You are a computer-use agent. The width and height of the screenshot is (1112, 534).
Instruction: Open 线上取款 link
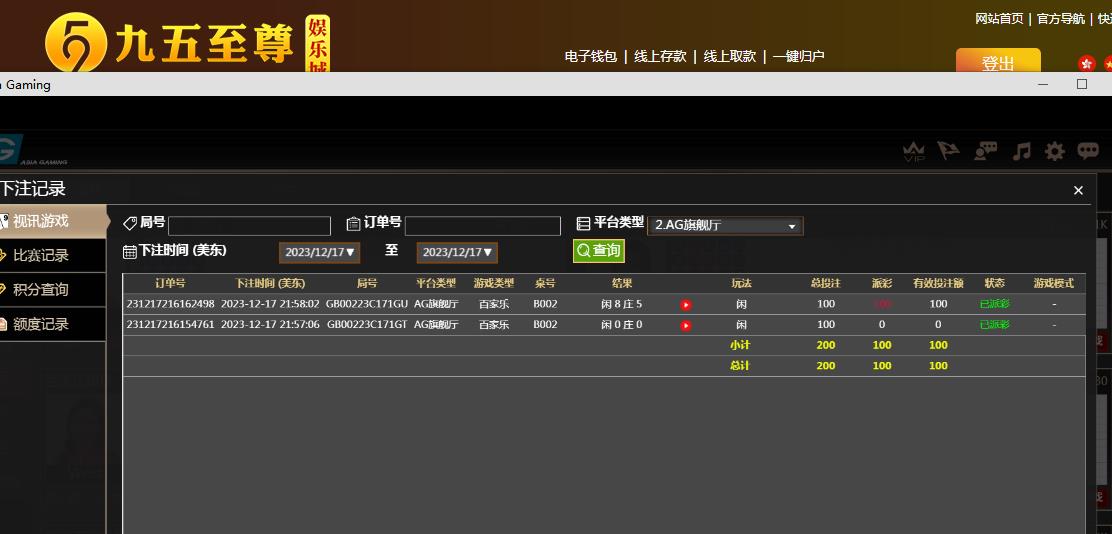coord(730,57)
